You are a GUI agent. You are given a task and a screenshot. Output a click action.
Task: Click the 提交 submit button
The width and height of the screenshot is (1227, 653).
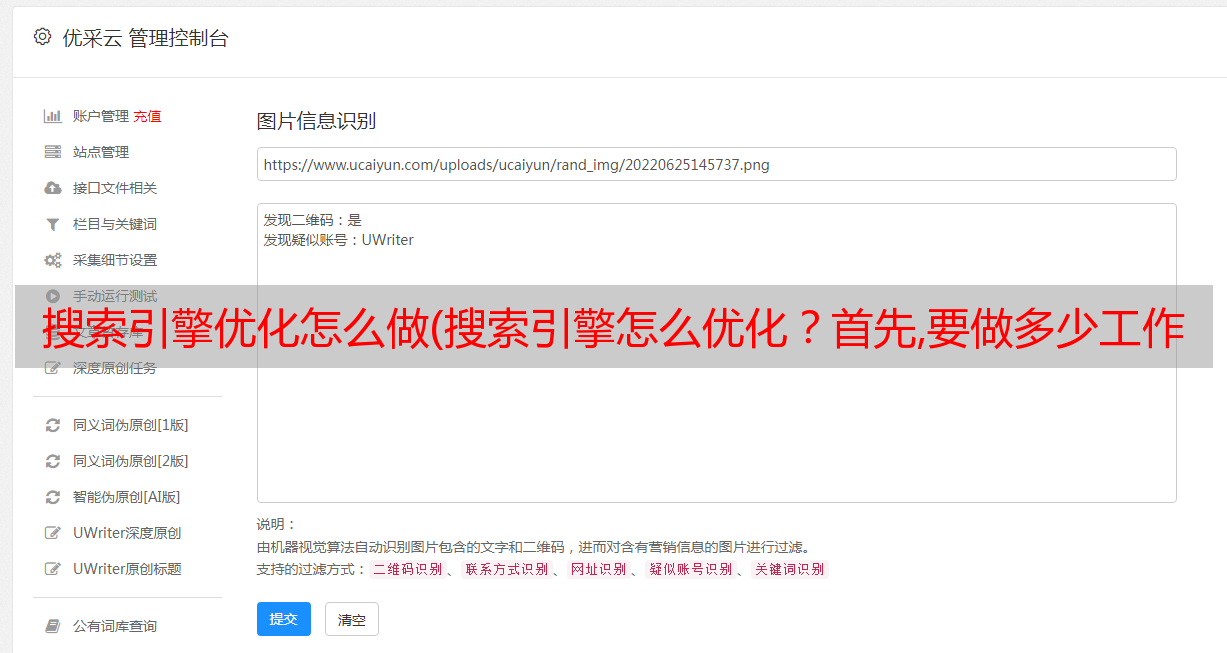click(x=284, y=619)
